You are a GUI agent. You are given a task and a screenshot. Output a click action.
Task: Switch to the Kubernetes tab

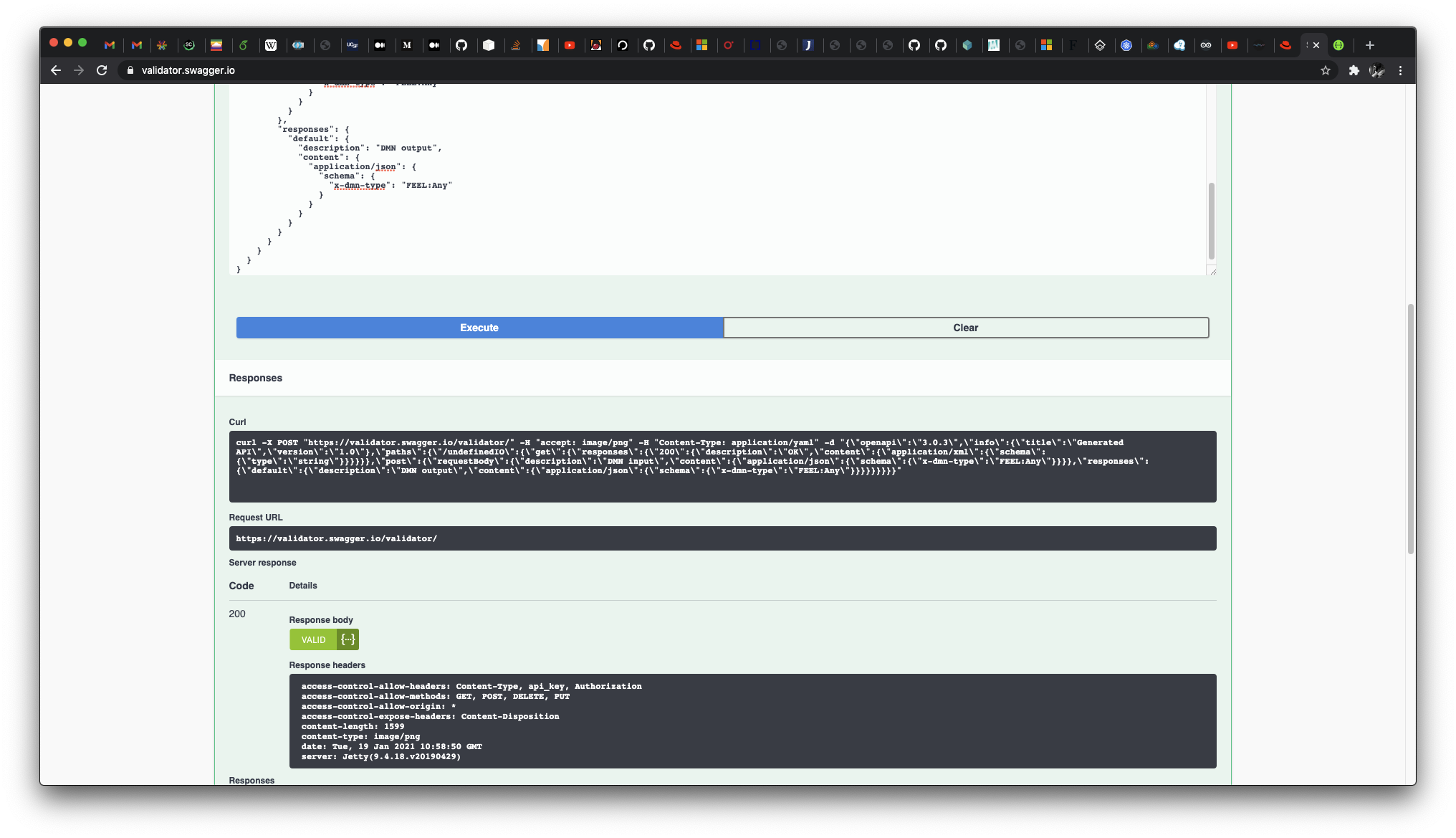coord(1126,45)
